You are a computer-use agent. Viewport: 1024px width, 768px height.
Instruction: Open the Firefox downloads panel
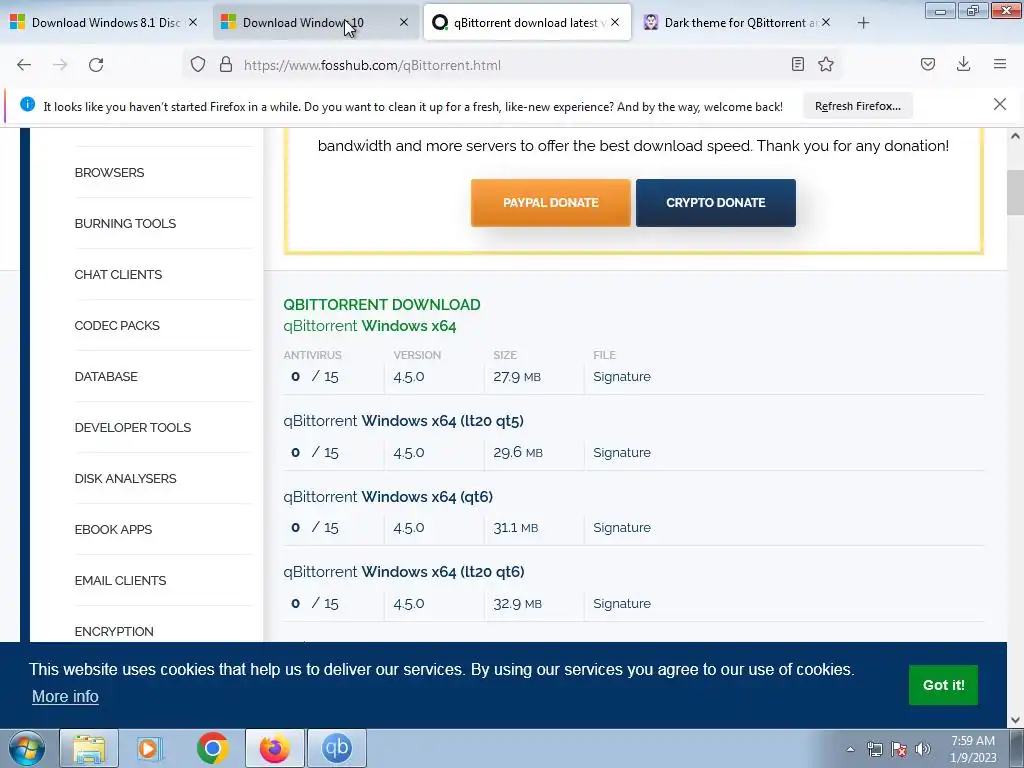click(x=963, y=64)
